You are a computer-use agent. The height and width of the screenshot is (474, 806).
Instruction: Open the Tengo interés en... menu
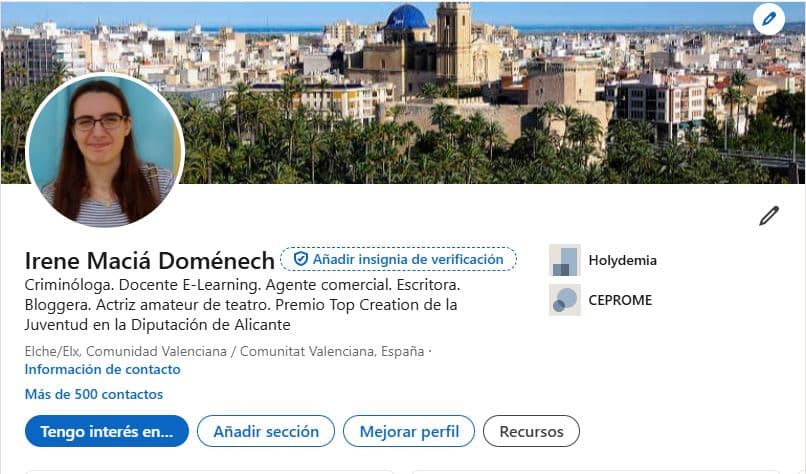click(x=107, y=431)
